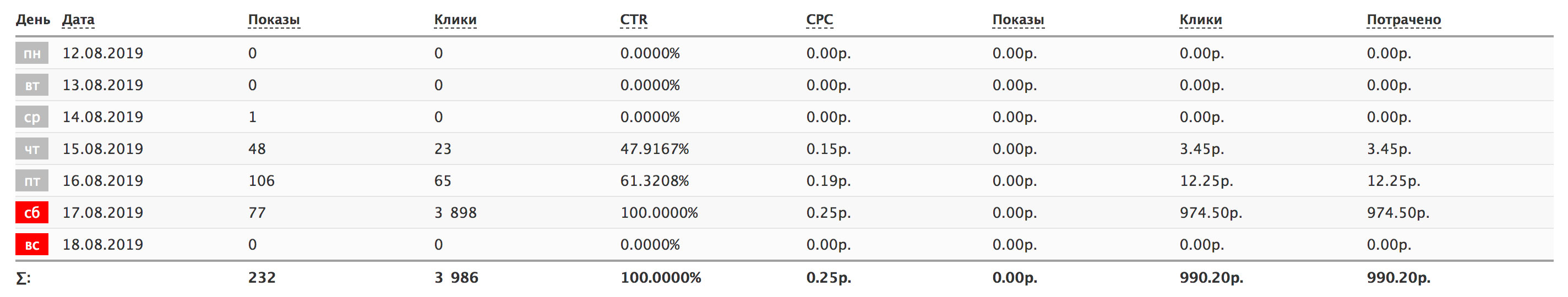Sort by the CTR column header
This screenshot has width=1568, height=297.
[x=633, y=20]
